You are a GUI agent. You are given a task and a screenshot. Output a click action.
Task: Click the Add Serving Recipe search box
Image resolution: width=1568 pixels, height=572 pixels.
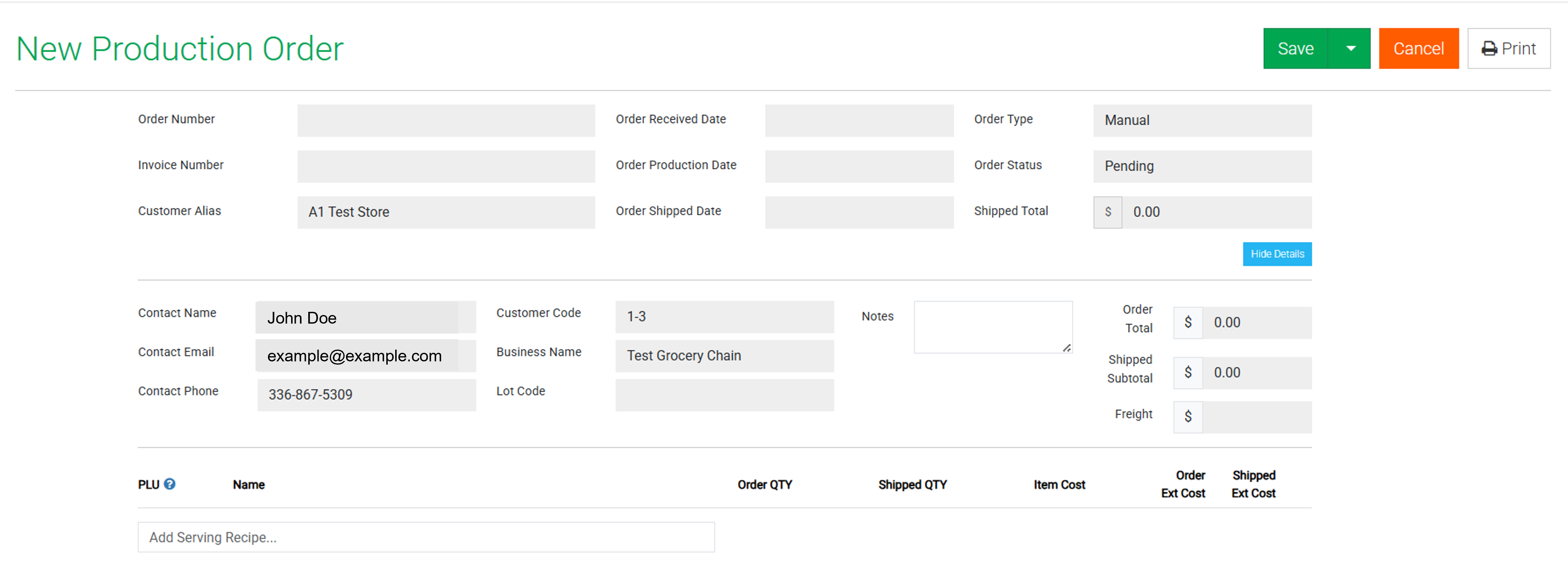pyautogui.click(x=425, y=537)
